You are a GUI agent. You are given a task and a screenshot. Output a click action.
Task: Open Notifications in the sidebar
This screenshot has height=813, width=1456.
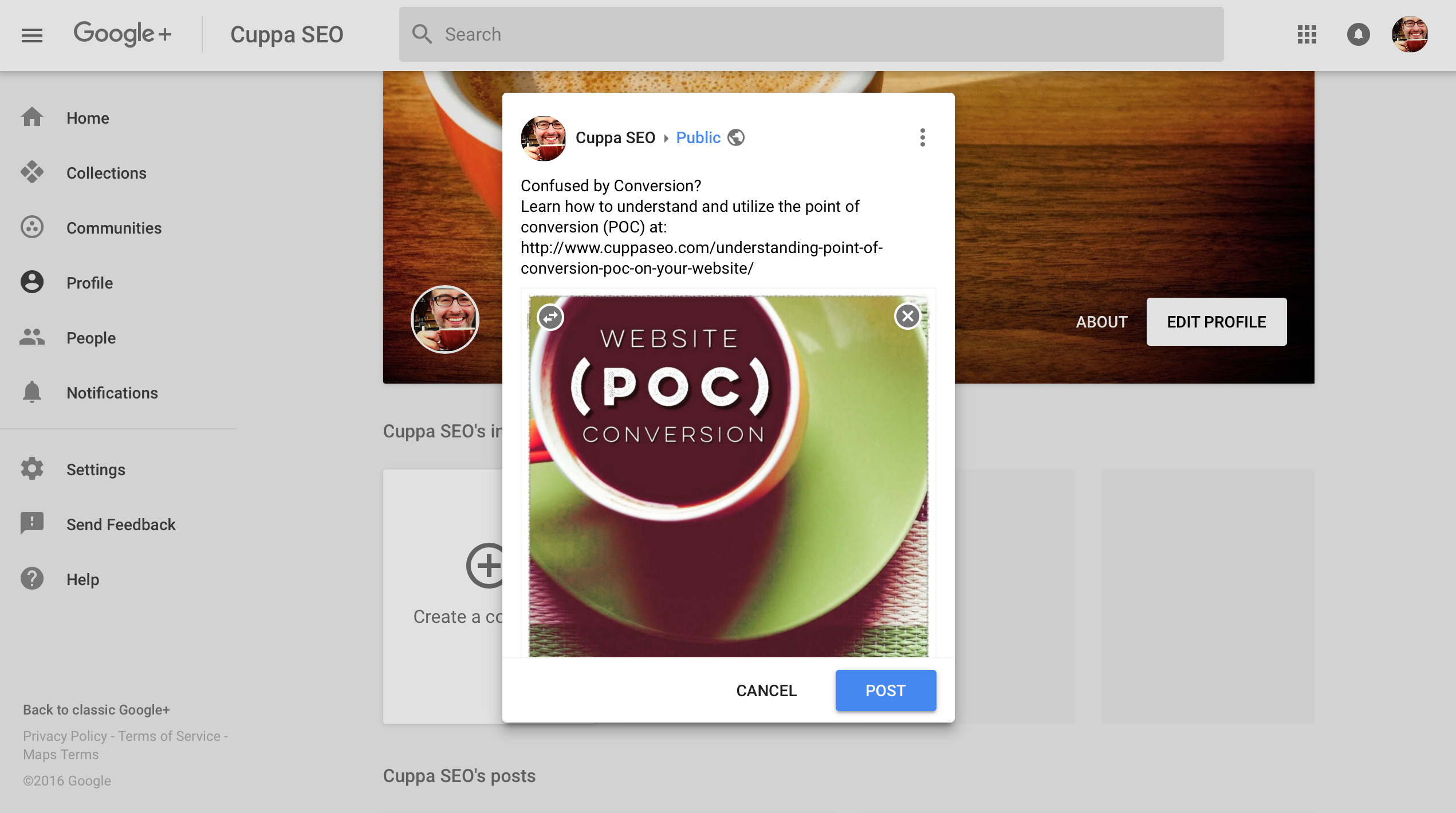[x=112, y=393]
